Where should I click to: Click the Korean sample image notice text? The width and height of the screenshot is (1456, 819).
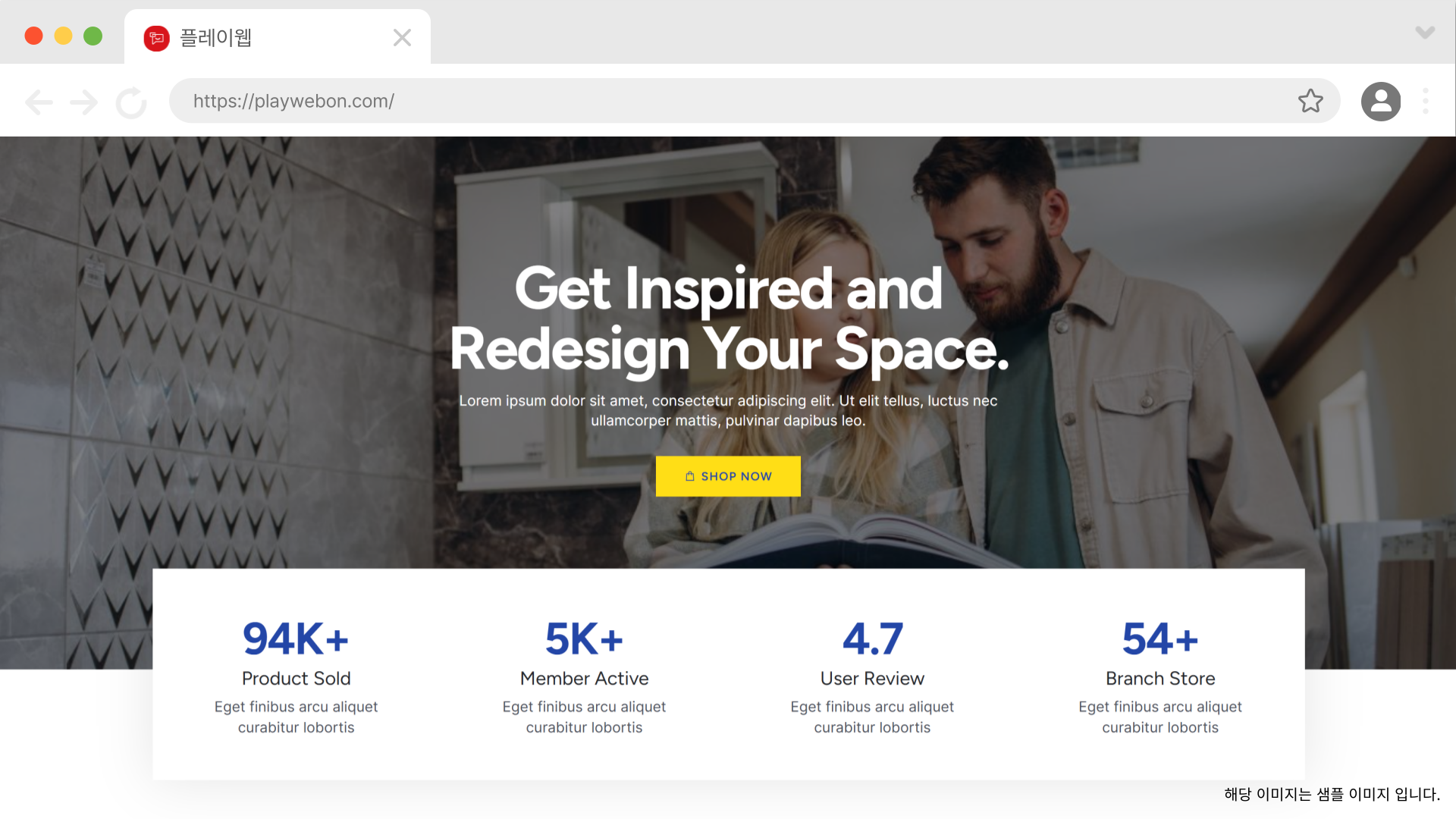[1332, 794]
